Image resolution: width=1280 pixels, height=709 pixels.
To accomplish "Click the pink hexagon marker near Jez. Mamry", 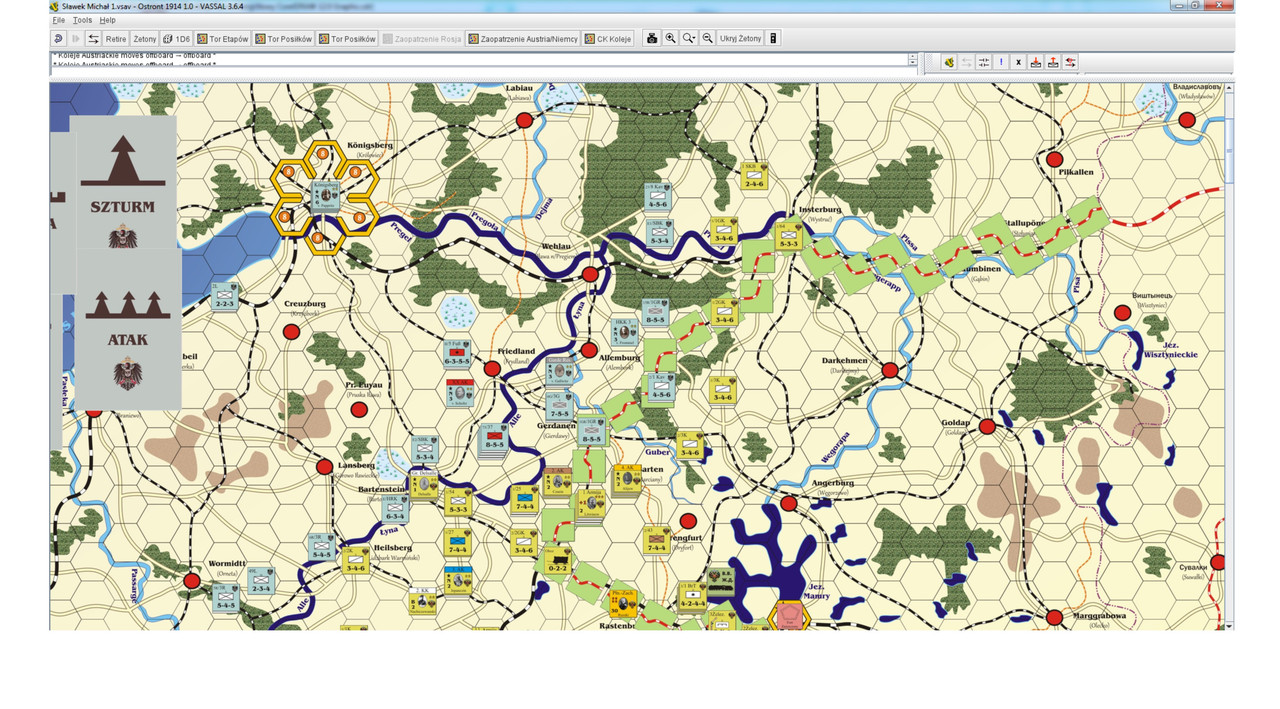I will 790,616.
